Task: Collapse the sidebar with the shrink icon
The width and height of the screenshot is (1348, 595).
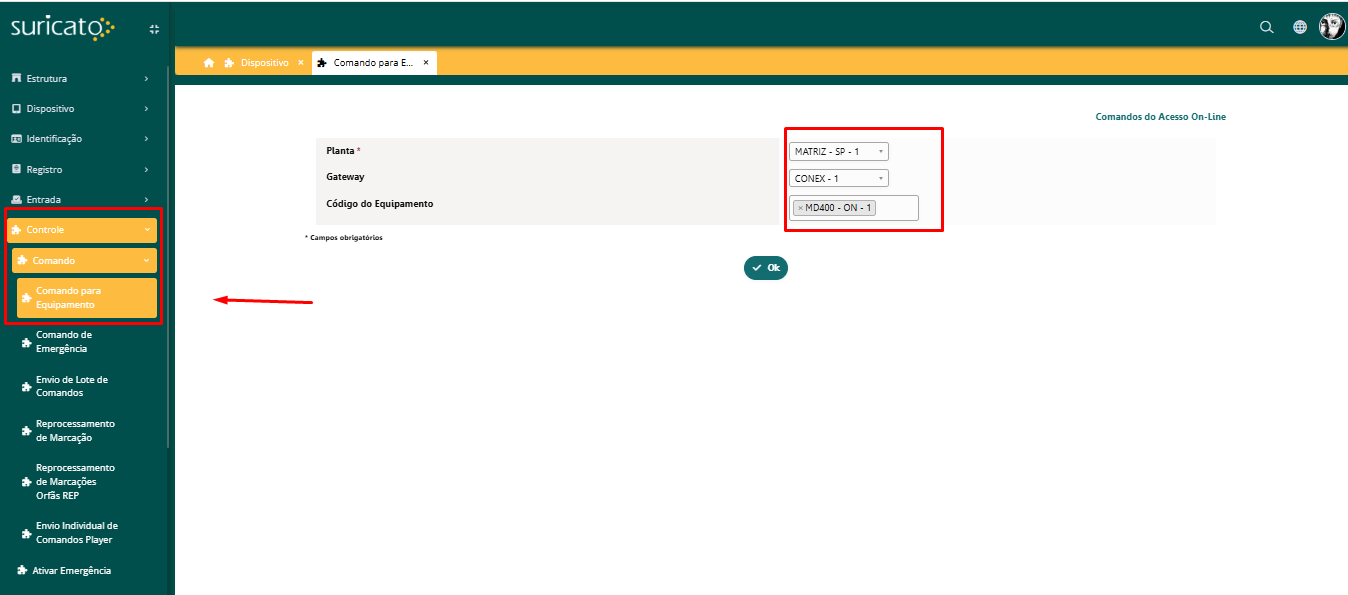Action: tap(154, 29)
